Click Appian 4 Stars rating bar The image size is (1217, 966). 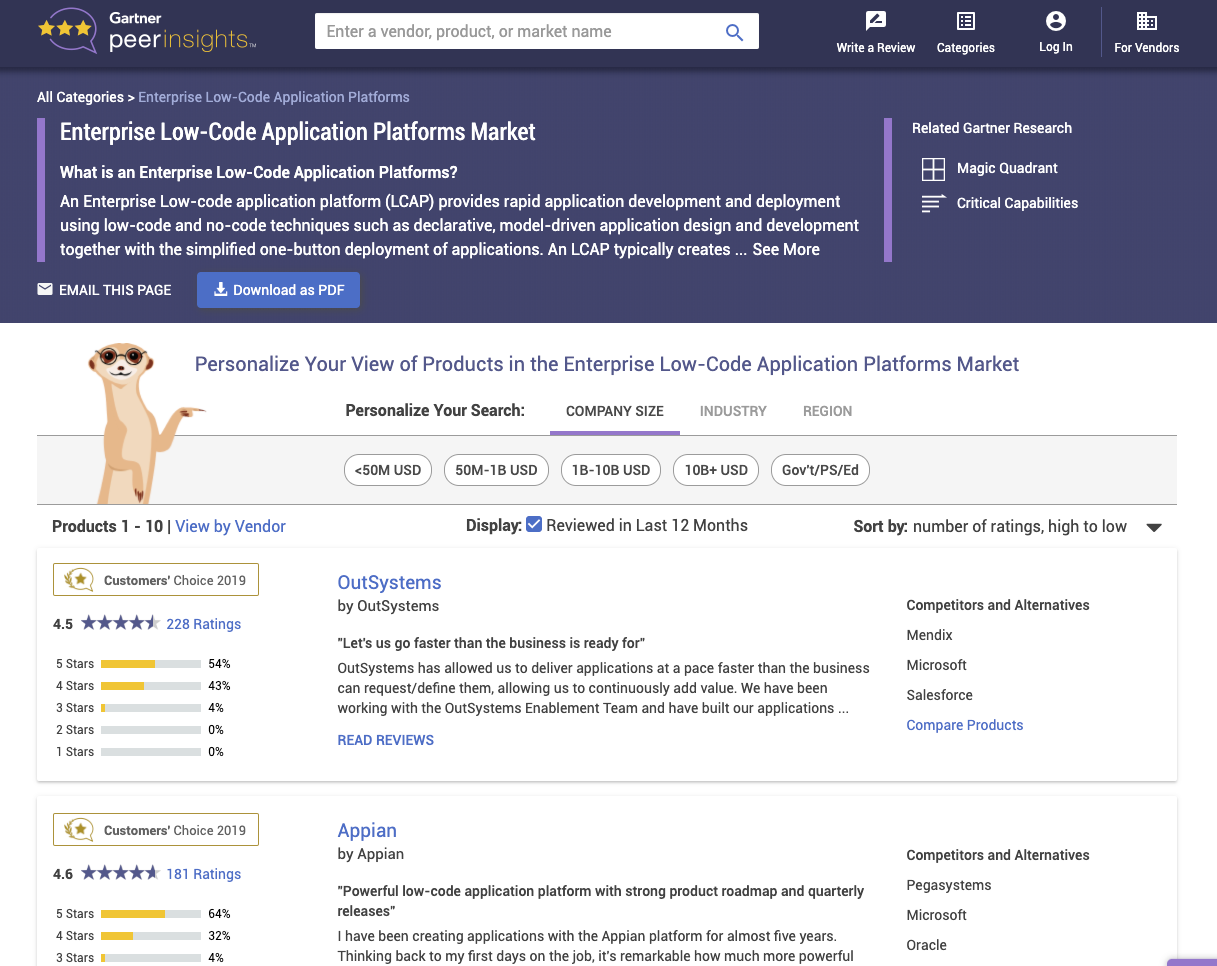151,936
